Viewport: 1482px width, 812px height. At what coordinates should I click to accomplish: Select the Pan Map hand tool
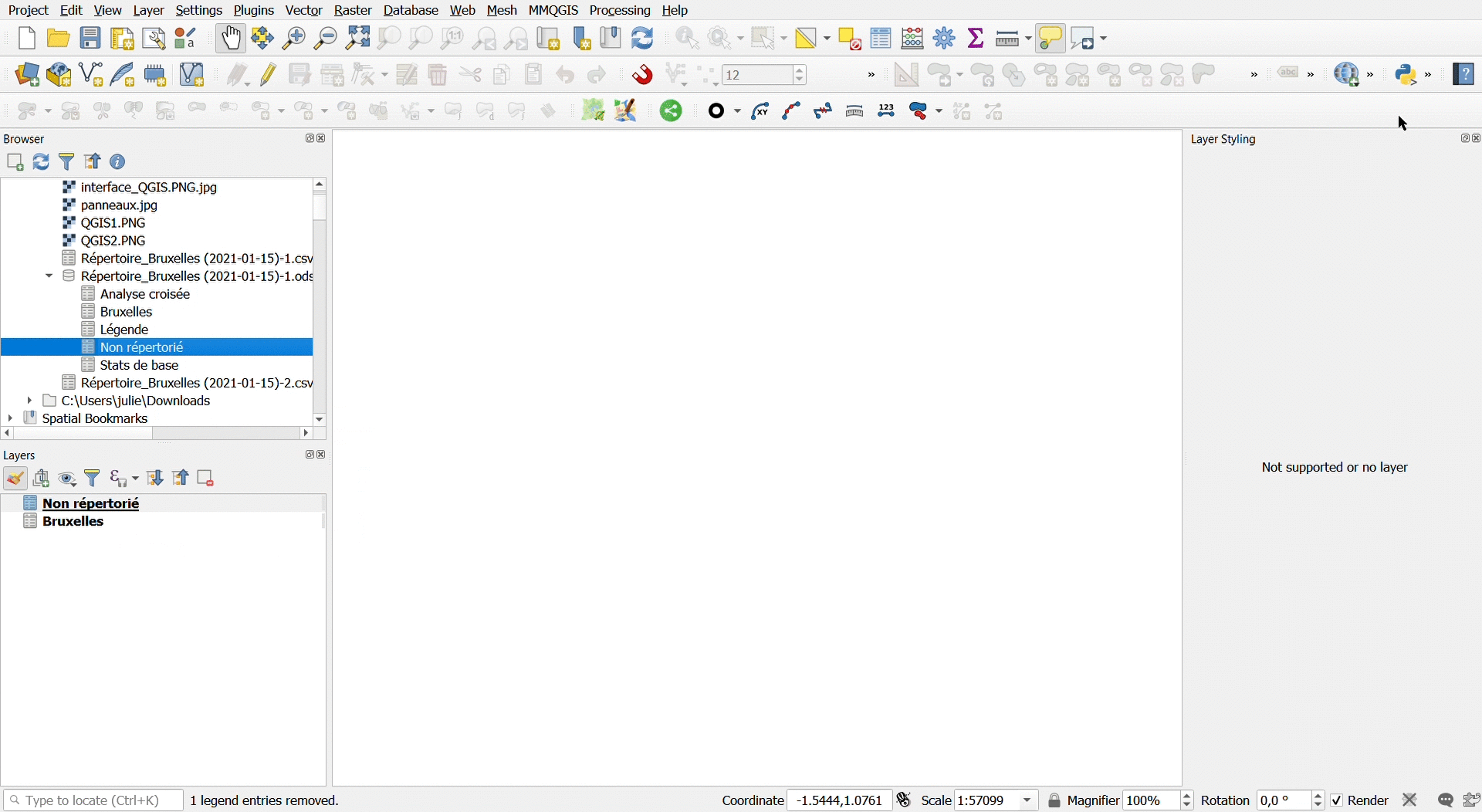pyautogui.click(x=231, y=38)
